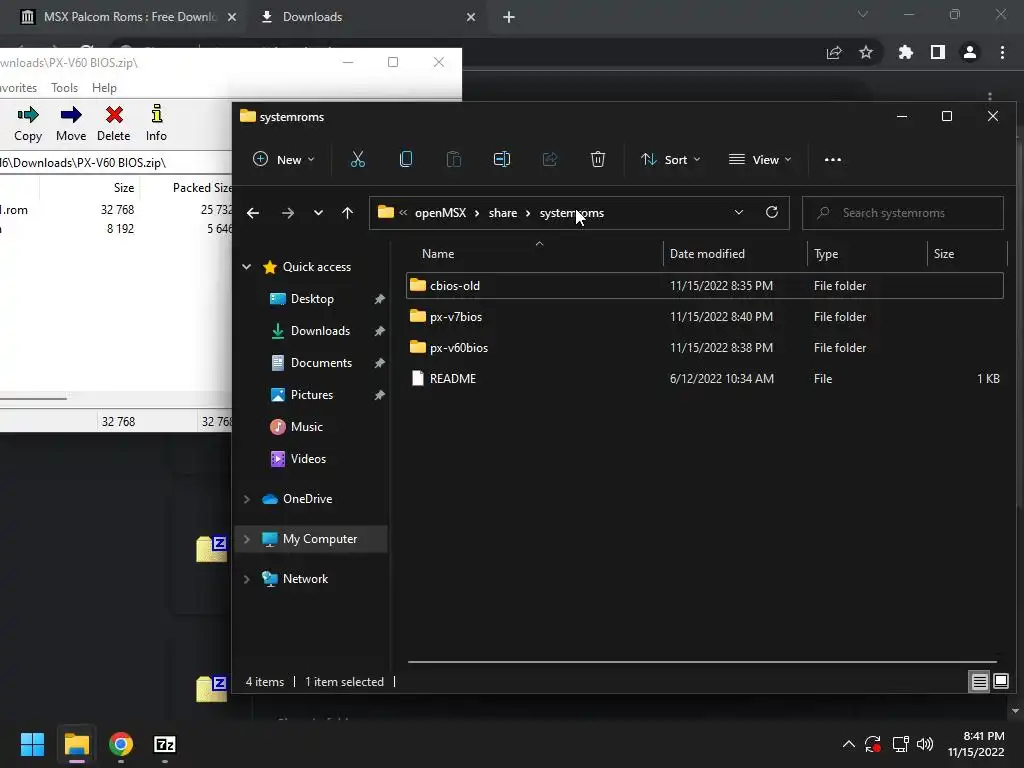Click share in address breadcrumb
This screenshot has width=1024, height=768.
[x=503, y=213]
